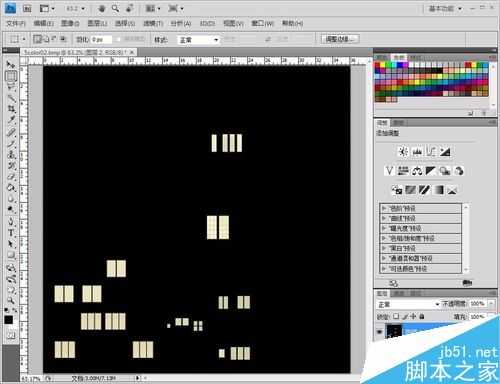Viewport: 500px width, 384px height.
Task: Add an Exposure adjustment
Action: (x=445, y=152)
